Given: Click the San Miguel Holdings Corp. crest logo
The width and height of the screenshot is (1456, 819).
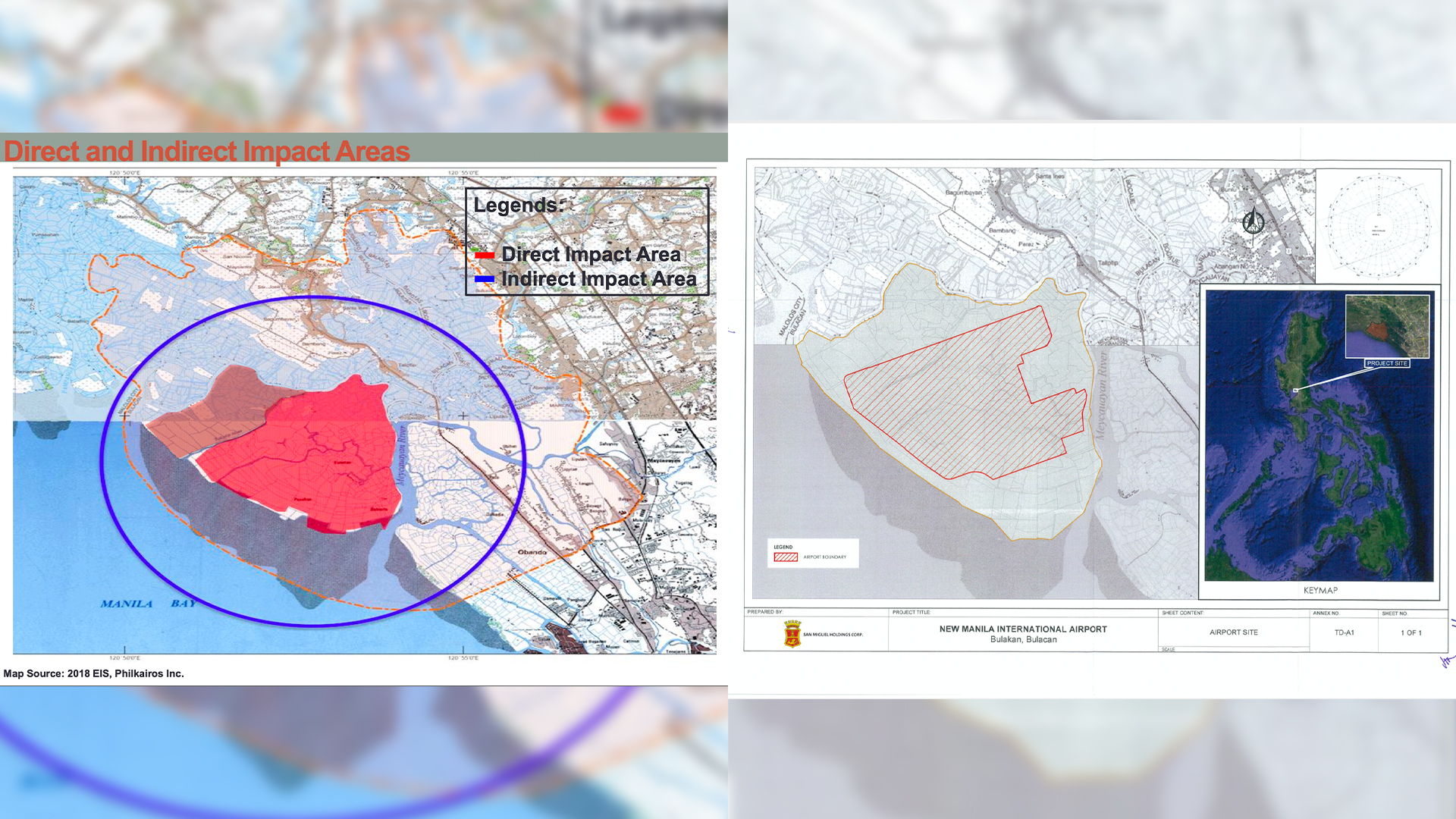Looking at the screenshot, I should 792,634.
